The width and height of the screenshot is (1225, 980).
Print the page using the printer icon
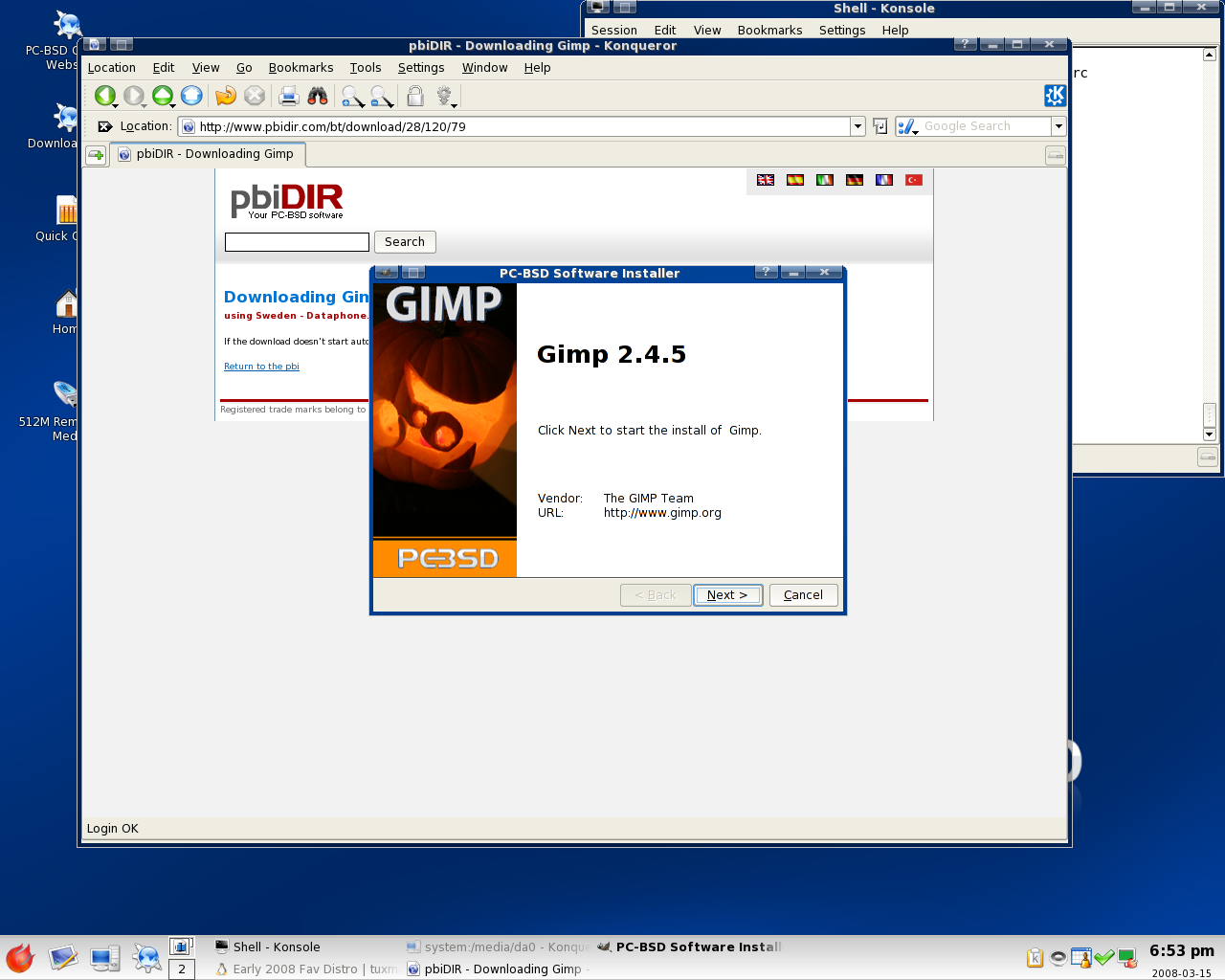pyautogui.click(x=288, y=96)
